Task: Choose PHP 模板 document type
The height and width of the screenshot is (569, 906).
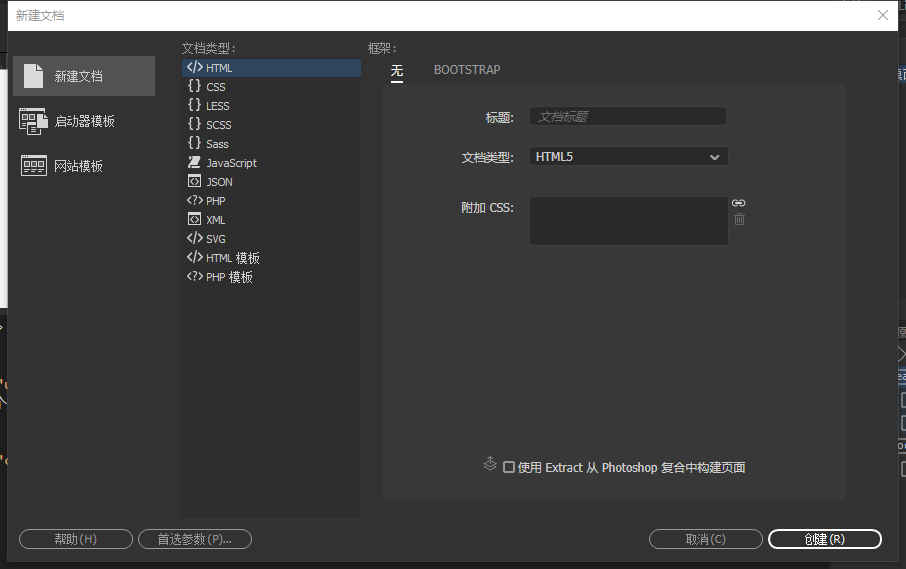Action: (x=271, y=277)
